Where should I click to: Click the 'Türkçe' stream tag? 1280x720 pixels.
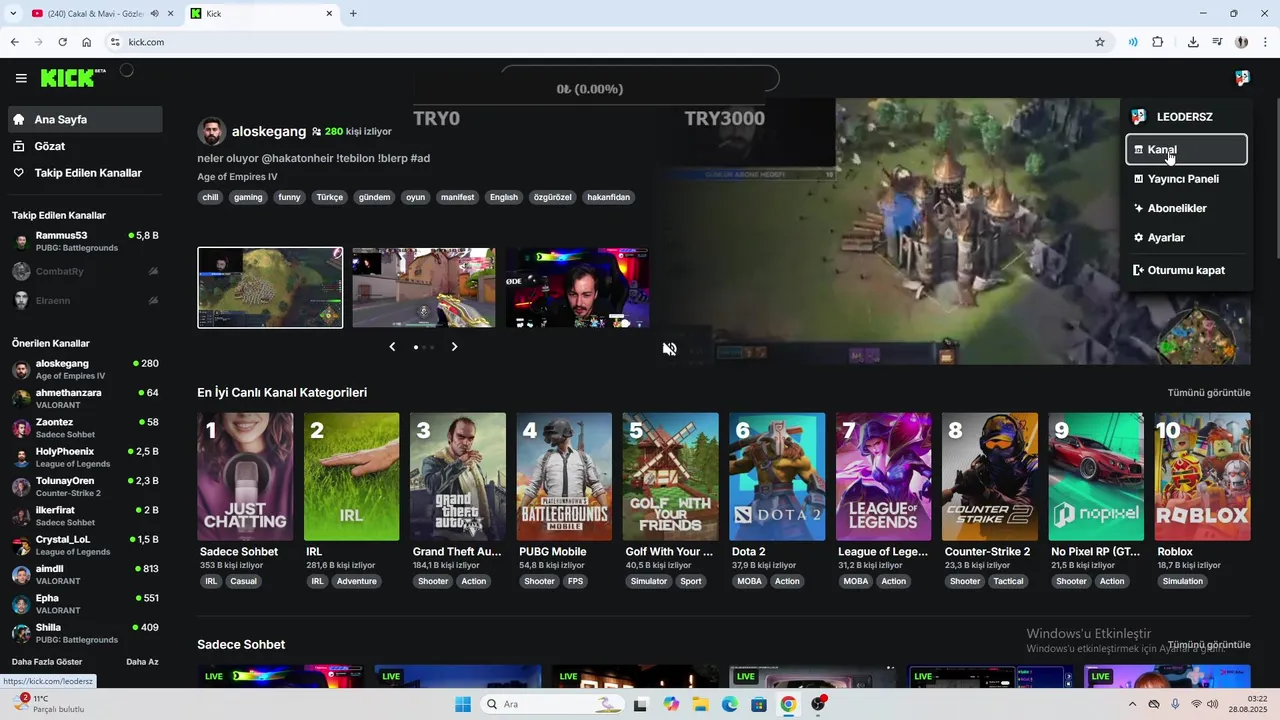(x=329, y=197)
